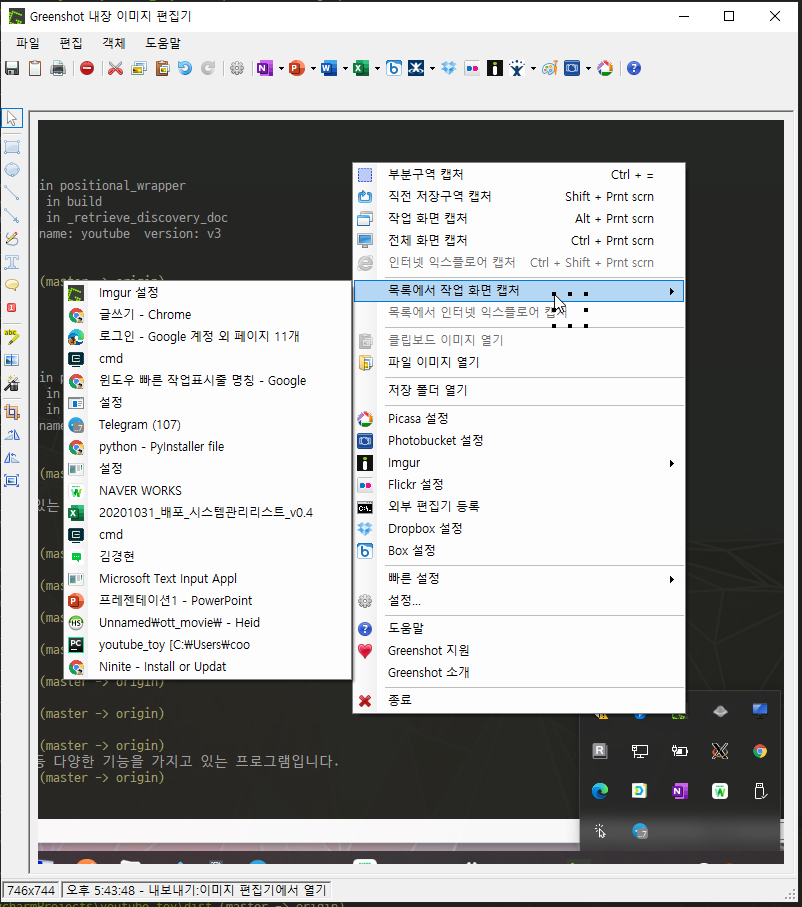Open the 편집 menu
This screenshot has width=802, height=907.
coord(71,43)
